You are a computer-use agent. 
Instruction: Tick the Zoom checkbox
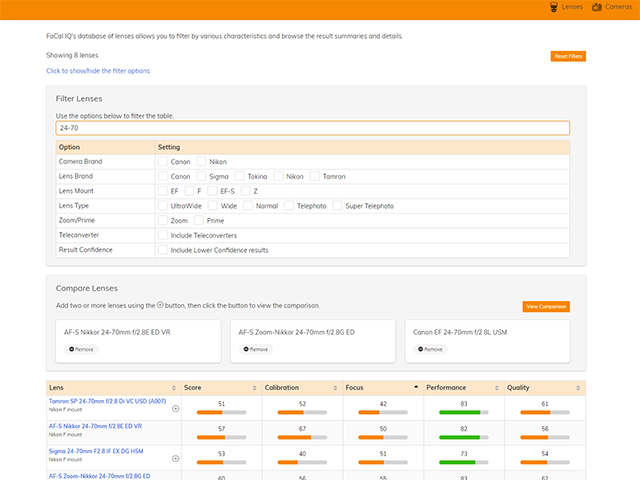tap(163, 220)
